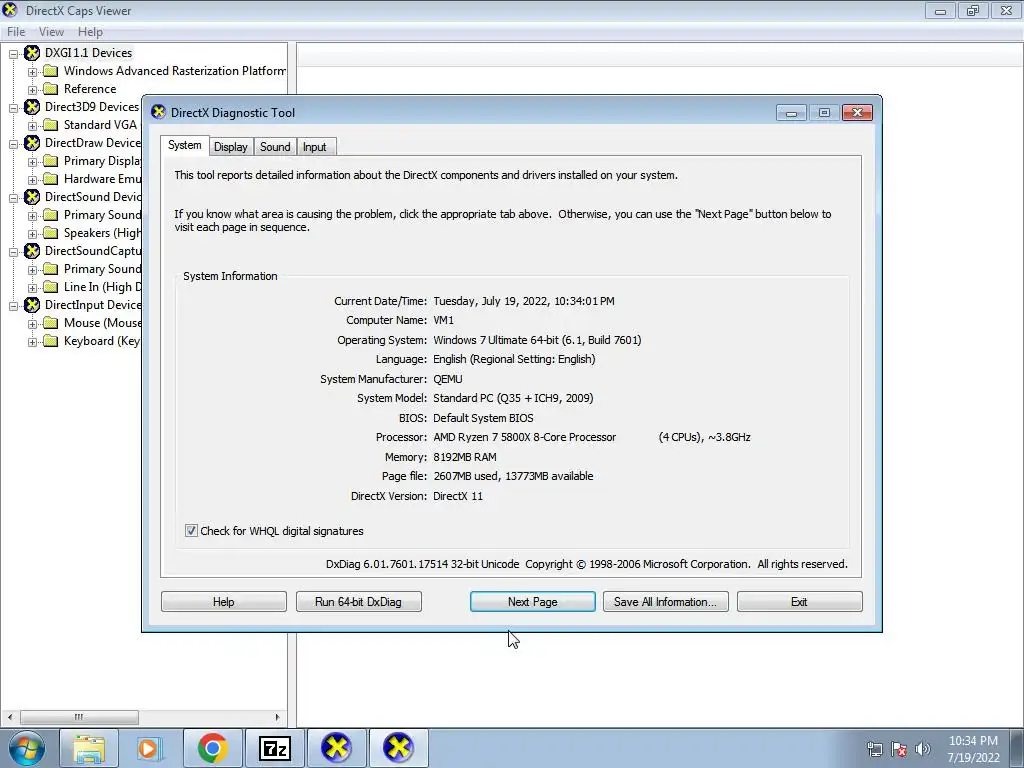Viewport: 1024px width, 768px height.
Task: Click the DirectSoundCapture Devices node icon
Action: pyautogui.click(x=32, y=251)
